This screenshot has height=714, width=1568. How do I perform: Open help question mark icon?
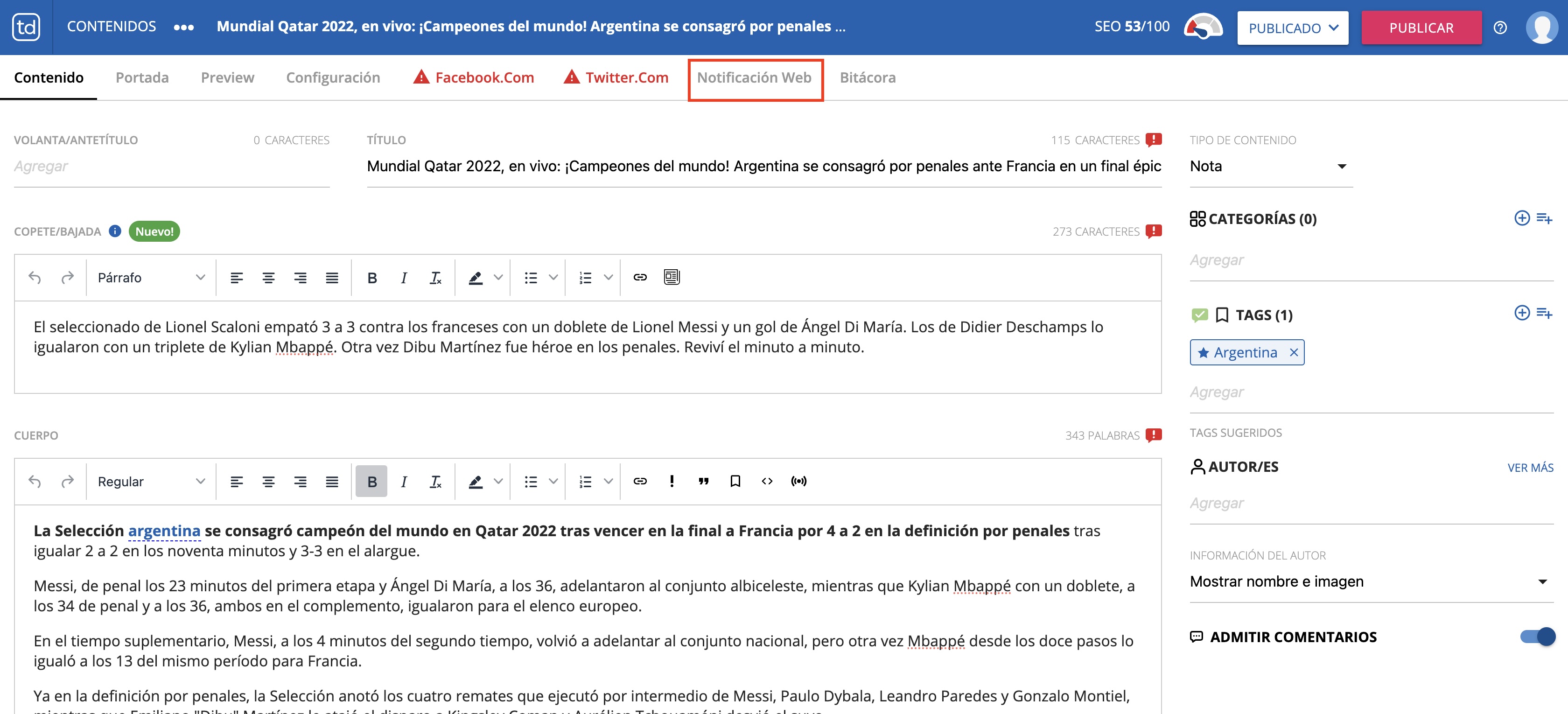[x=1500, y=28]
